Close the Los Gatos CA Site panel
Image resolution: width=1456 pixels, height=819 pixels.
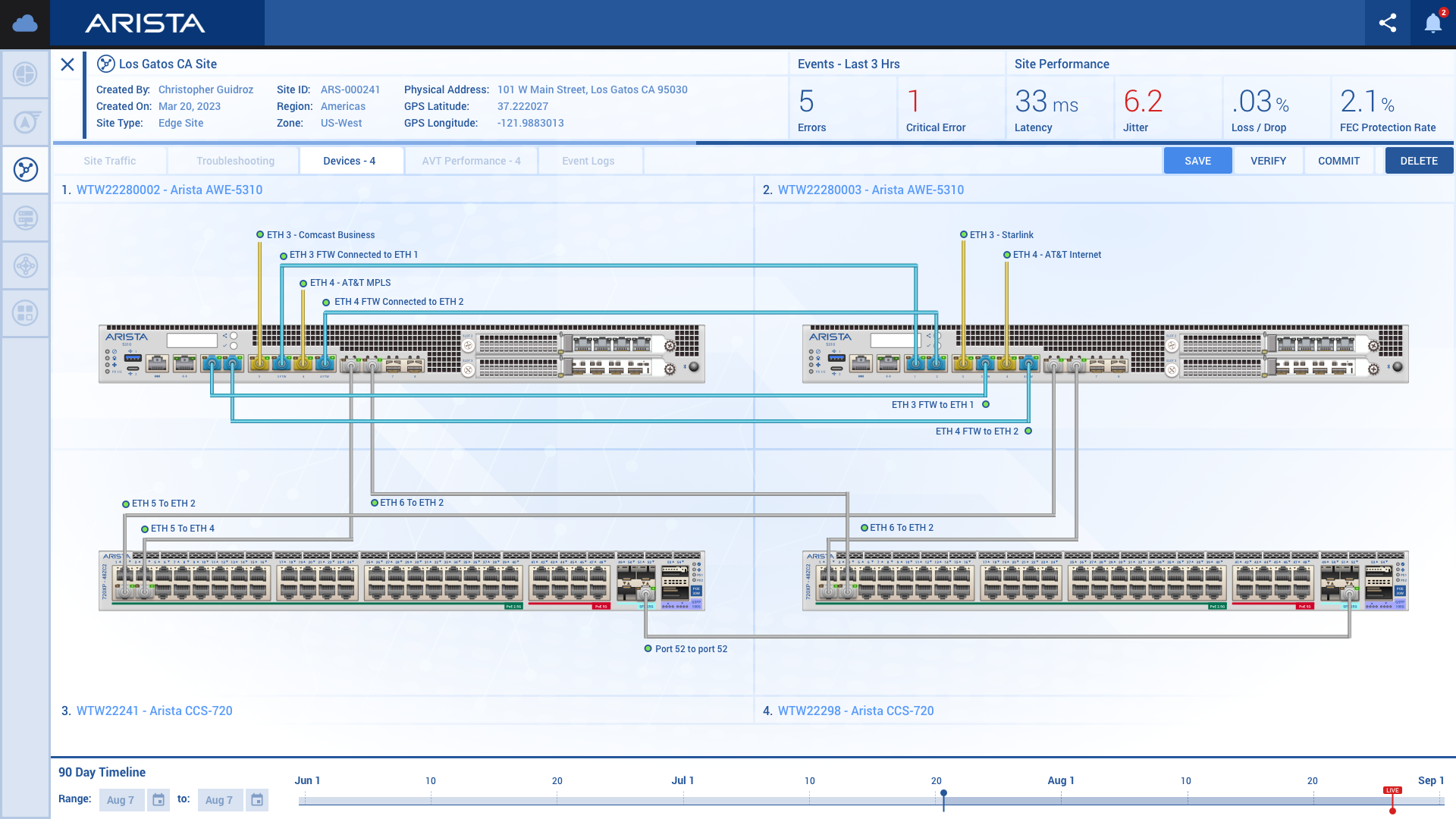67,64
